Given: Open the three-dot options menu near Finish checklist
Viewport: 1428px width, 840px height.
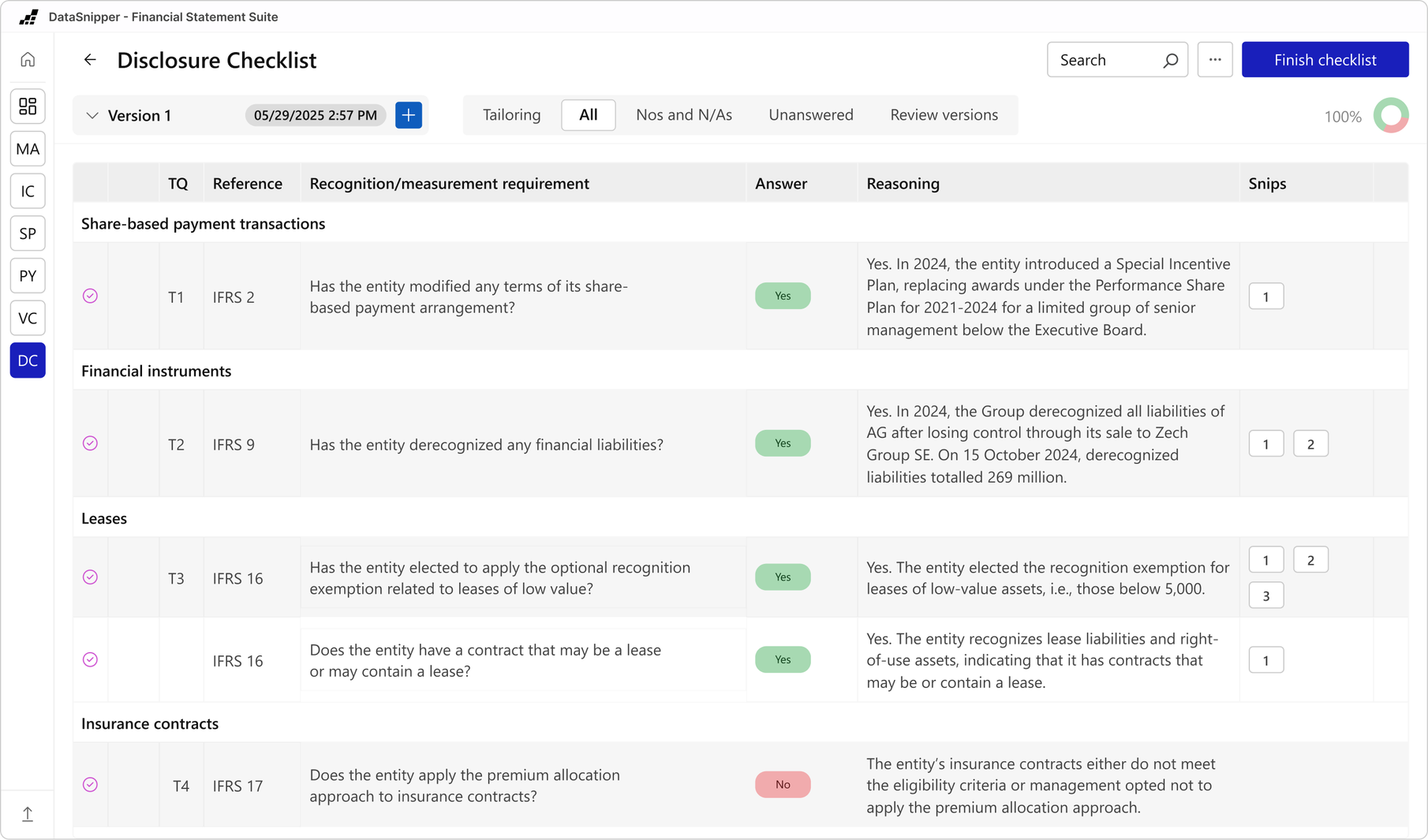Looking at the screenshot, I should [x=1215, y=59].
